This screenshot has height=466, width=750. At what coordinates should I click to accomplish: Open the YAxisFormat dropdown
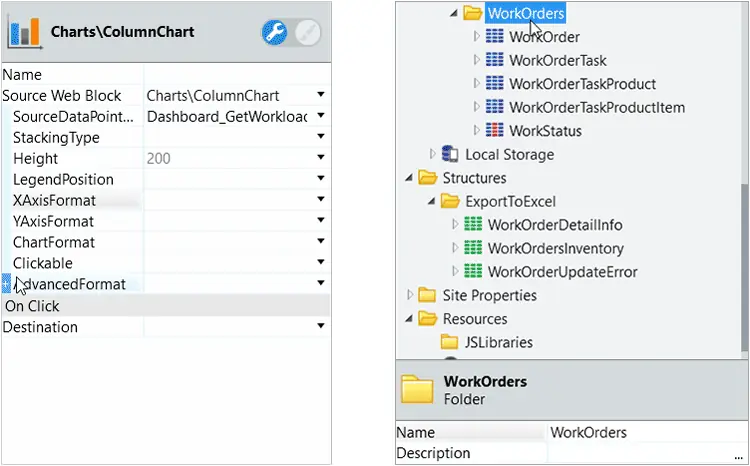pyautogui.click(x=321, y=220)
